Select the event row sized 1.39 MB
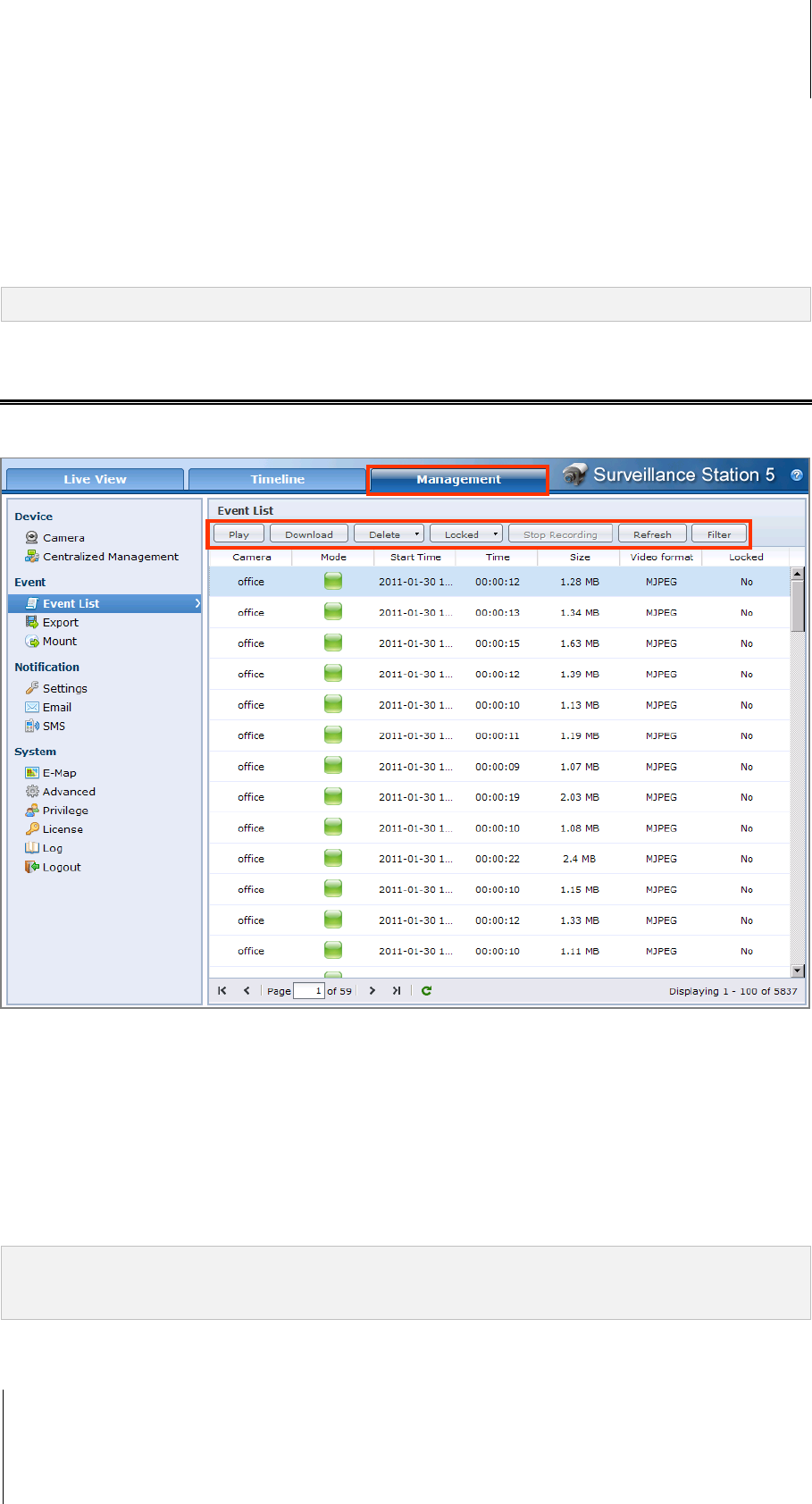 (500, 674)
